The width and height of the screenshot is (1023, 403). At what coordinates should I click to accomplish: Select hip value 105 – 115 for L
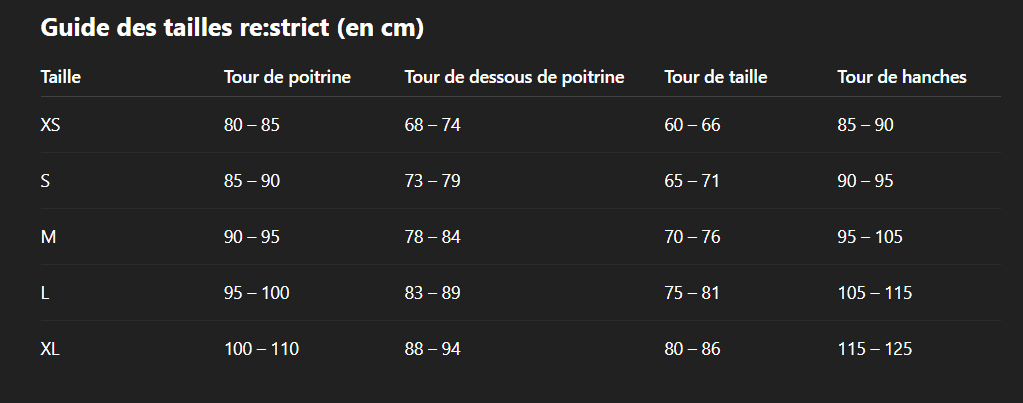(874, 293)
